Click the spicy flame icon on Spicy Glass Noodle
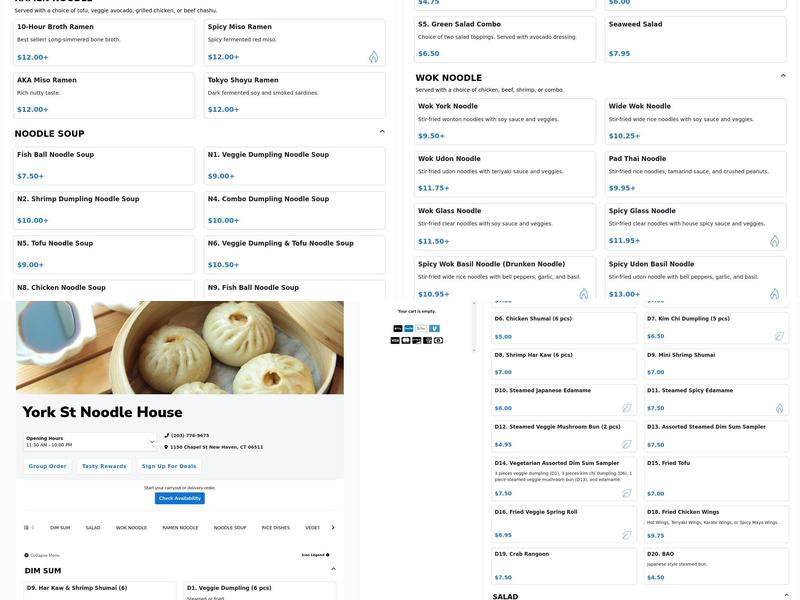 point(774,241)
